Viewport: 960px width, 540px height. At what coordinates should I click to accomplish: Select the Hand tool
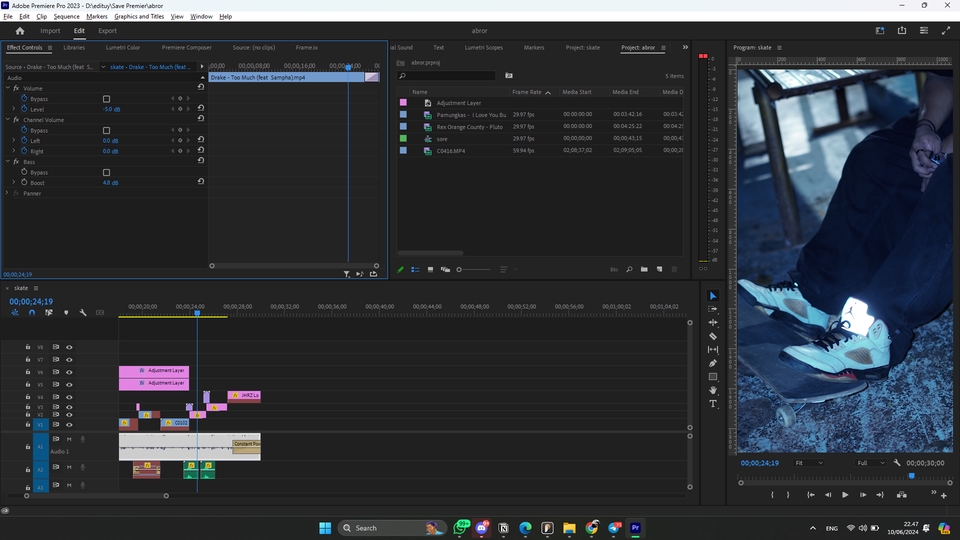(713, 390)
